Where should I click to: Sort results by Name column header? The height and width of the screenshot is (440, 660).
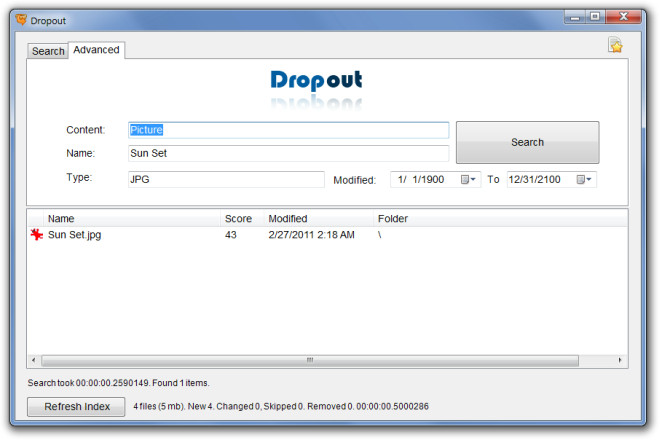coord(61,218)
